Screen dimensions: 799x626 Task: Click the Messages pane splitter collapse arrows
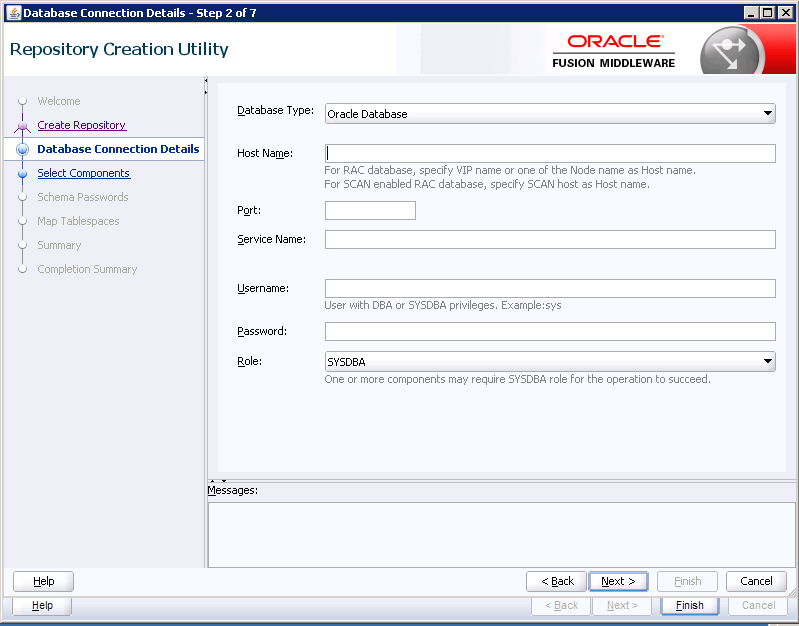[218, 481]
